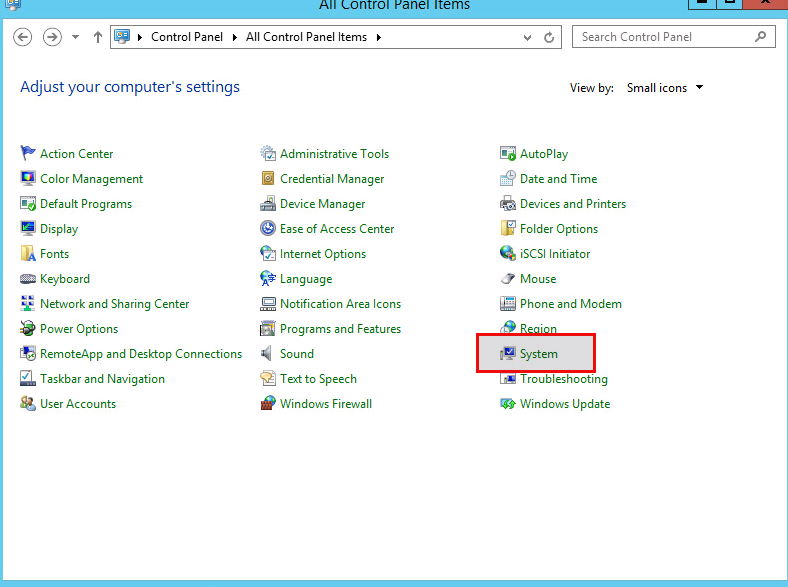
Task: Click the Text to Speech icon
Action: pos(268,378)
